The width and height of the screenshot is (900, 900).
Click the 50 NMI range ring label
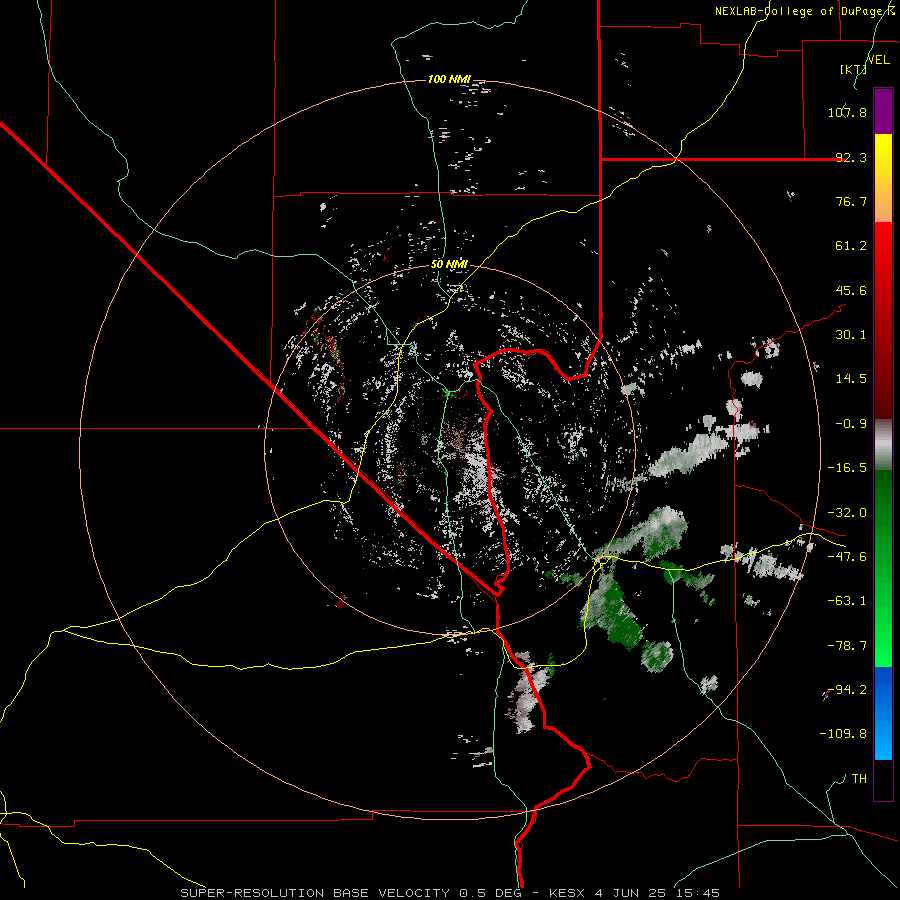449,265
